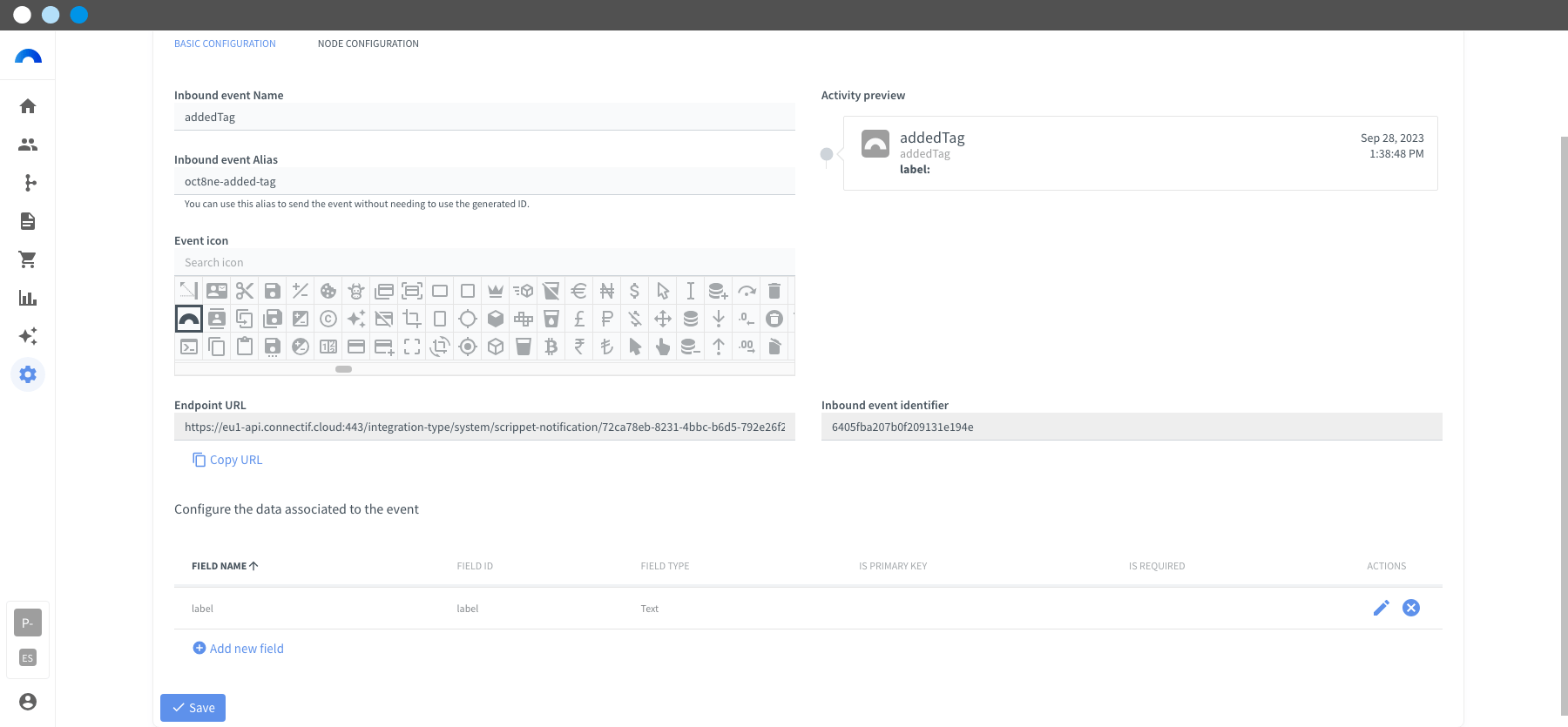The height and width of the screenshot is (727, 1568).
Task: Select the pound sterling event icon
Action: click(x=579, y=319)
